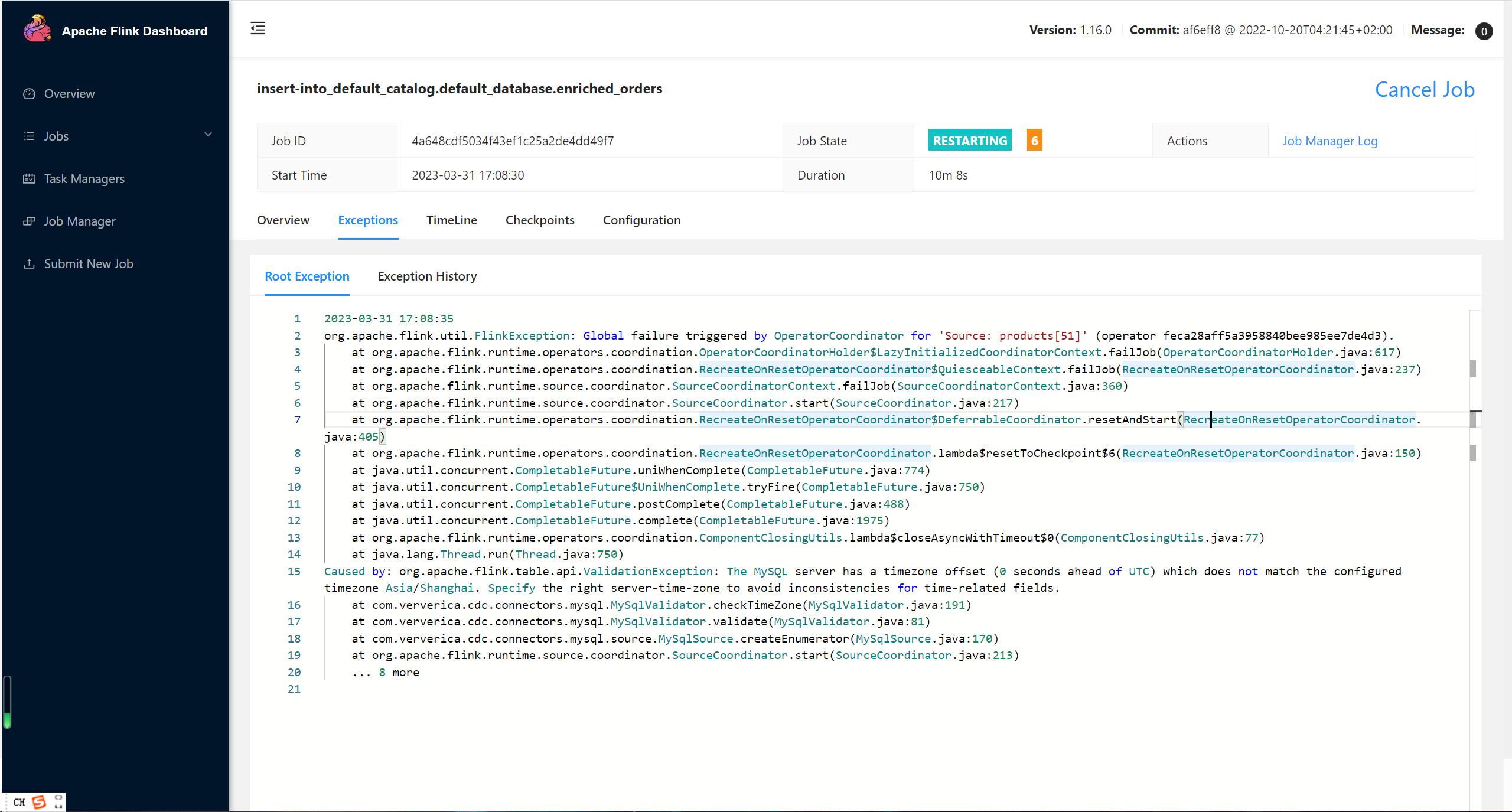Screen dimensions: 1512x812
Task: Click the timestamp 2023-03-31 17:08:35 on line 1
Action: click(389, 318)
